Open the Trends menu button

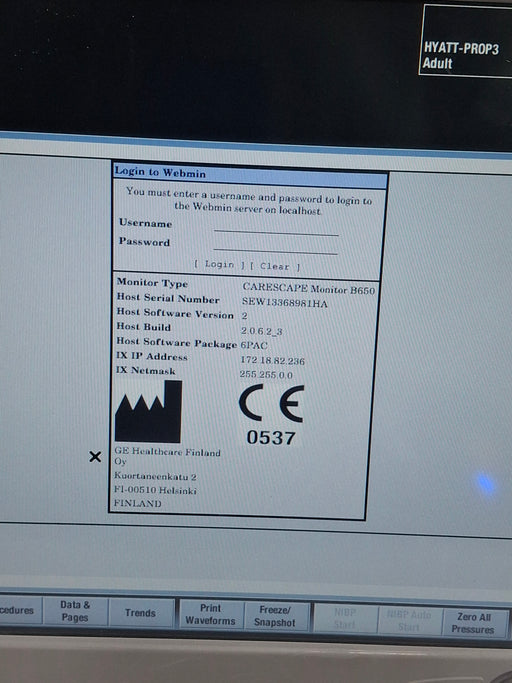coord(140,613)
